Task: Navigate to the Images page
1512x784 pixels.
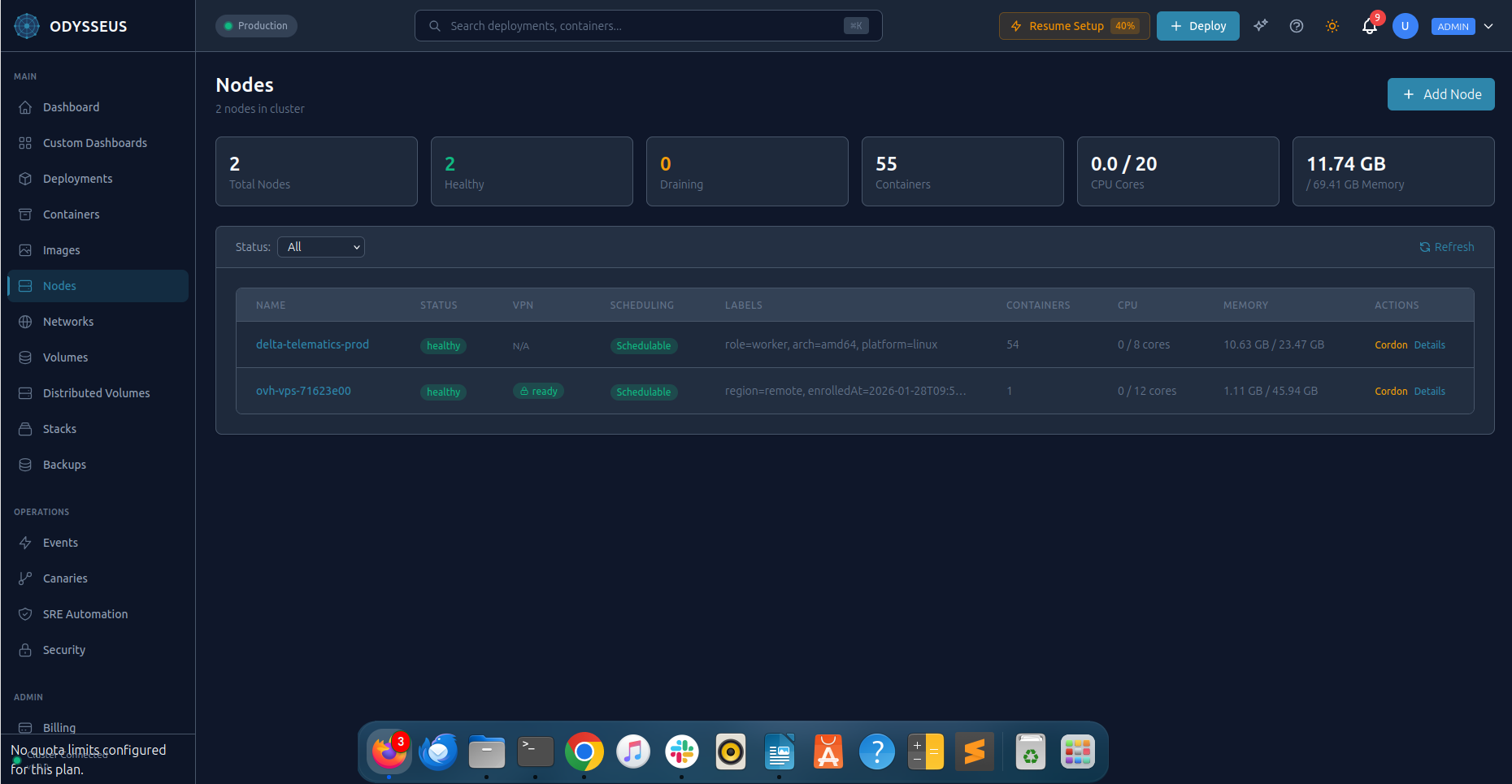Action: (x=61, y=249)
